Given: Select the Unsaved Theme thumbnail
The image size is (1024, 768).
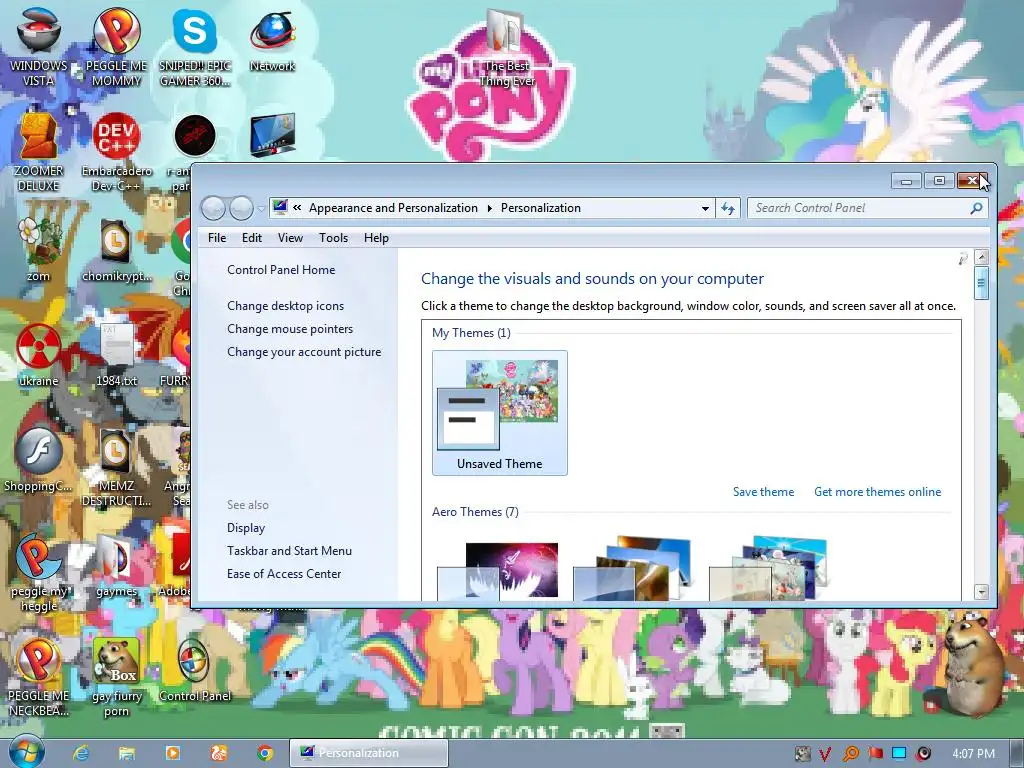Looking at the screenshot, I should coord(500,413).
